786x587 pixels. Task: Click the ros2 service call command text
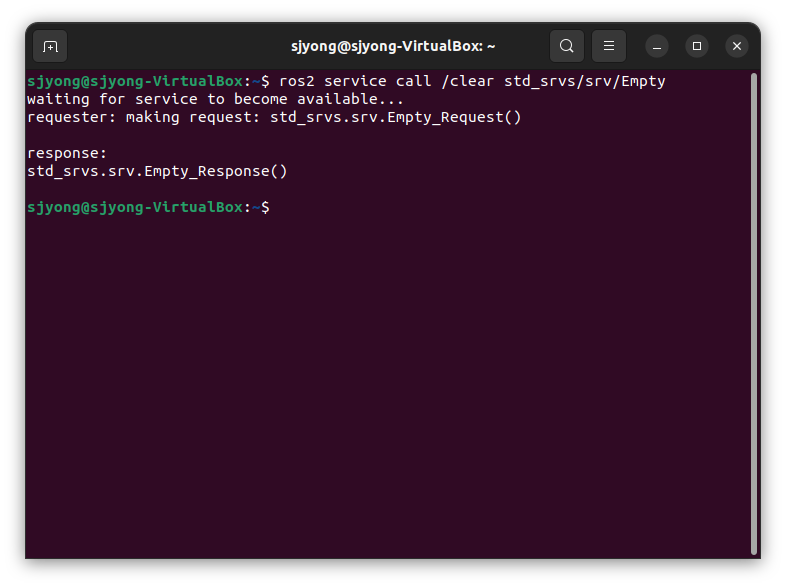pos(472,81)
